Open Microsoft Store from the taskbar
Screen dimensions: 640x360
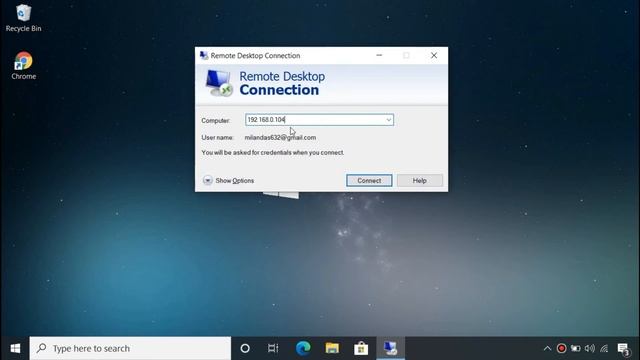361,348
